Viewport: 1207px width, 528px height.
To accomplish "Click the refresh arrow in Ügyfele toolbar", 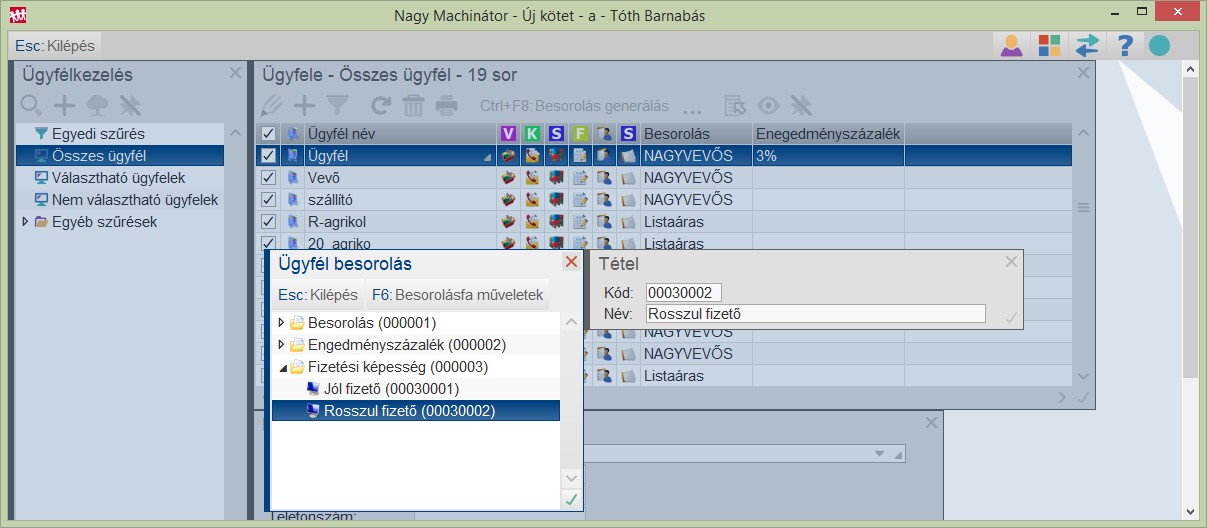I will pos(381,105).
